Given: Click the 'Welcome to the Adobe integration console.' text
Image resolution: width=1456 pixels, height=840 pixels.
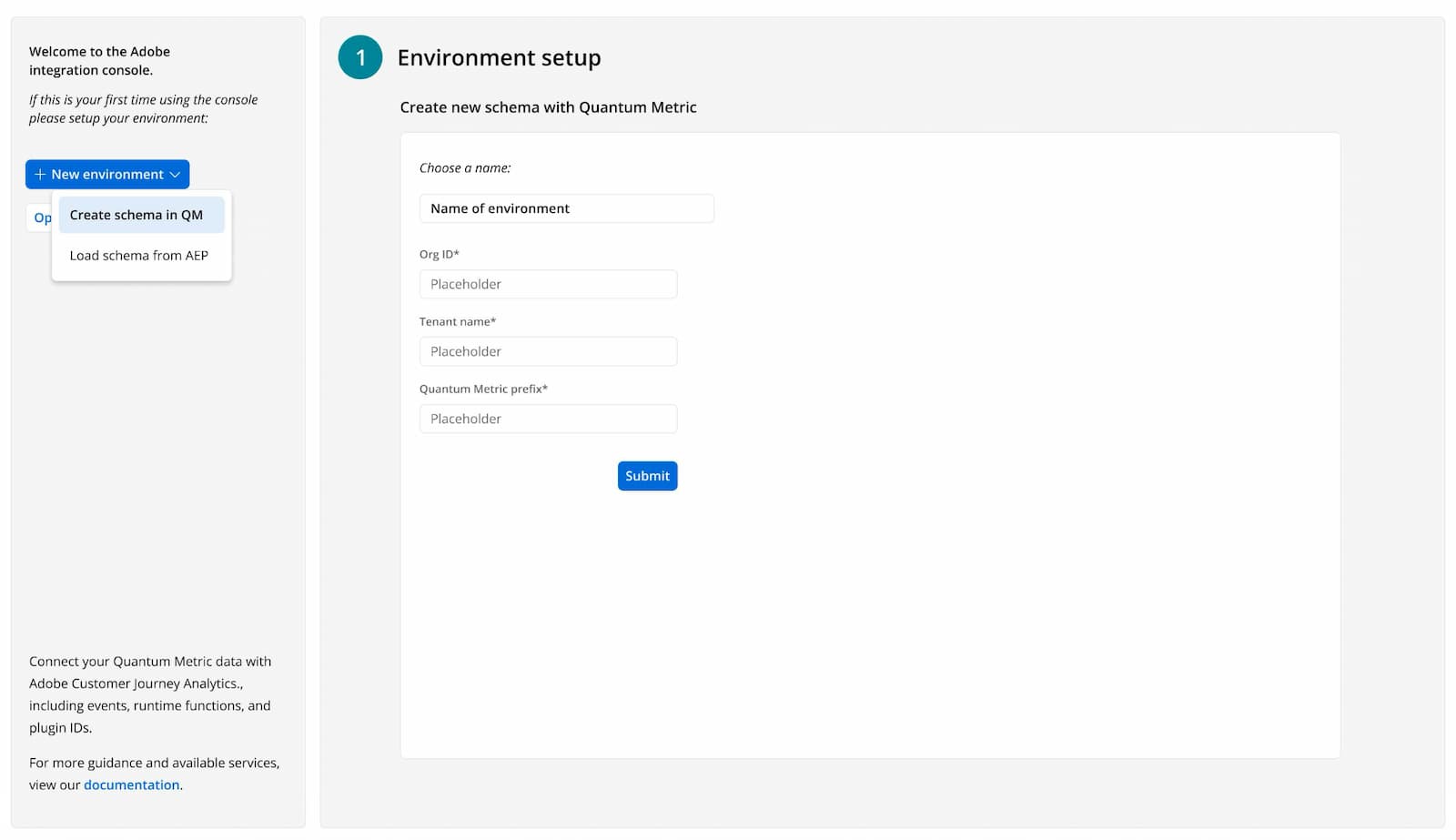Looking at the screenshot, I should [x=99, y=61].
